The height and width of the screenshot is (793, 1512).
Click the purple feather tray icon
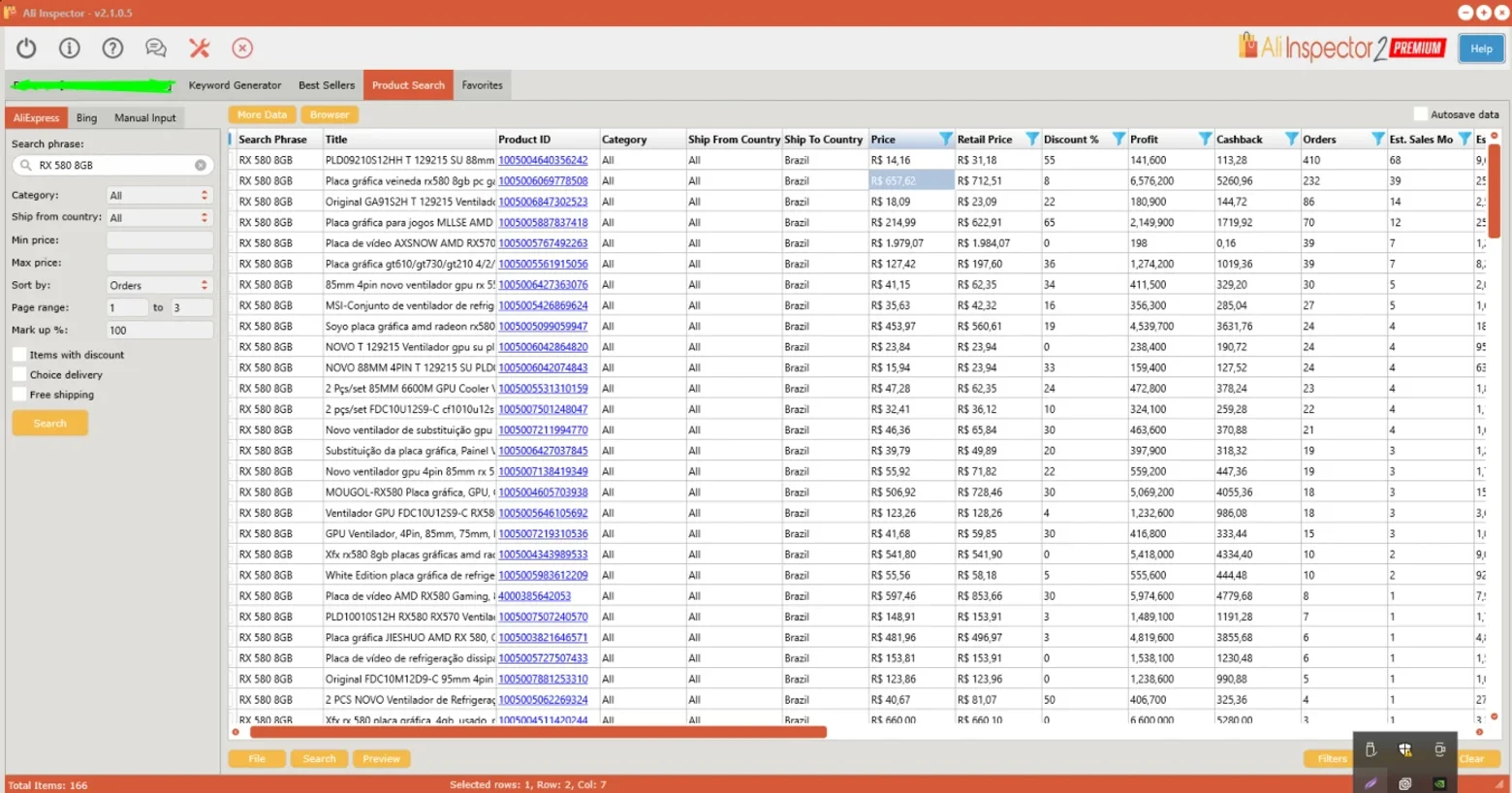[1370, 783]
